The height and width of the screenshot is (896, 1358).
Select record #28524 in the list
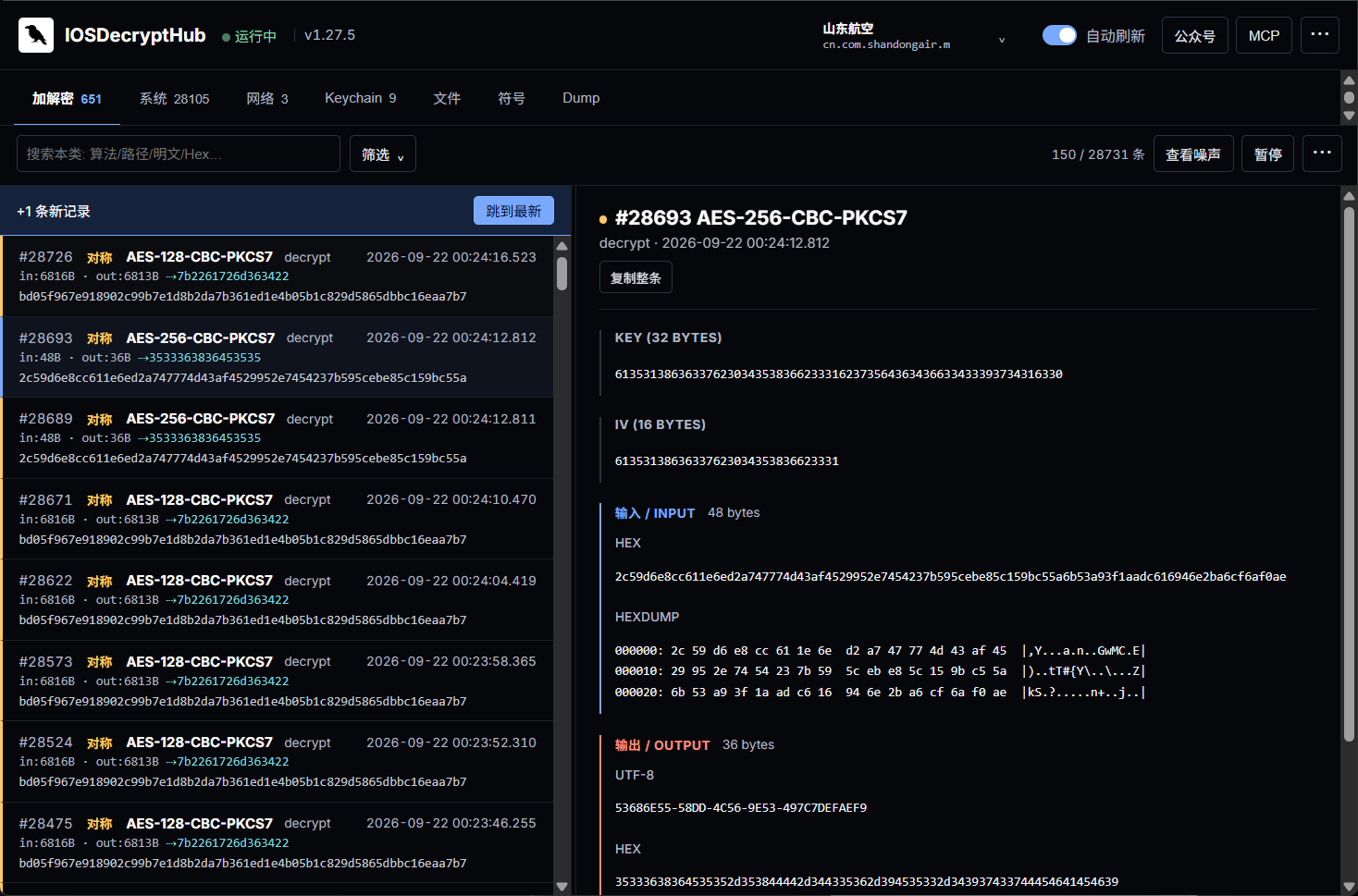click(x=278, y=761)
